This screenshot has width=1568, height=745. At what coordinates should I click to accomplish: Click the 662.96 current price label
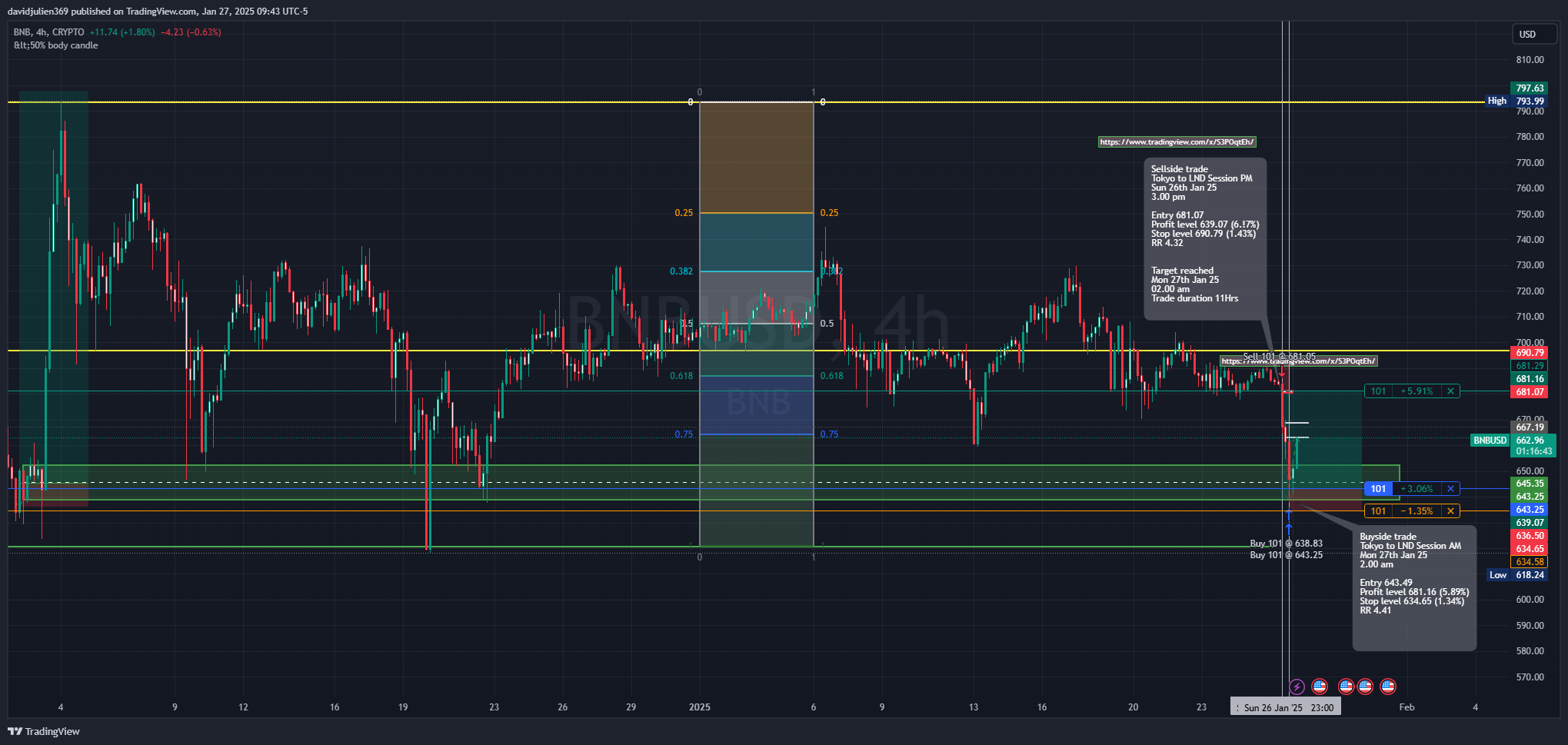(1530, 441)
